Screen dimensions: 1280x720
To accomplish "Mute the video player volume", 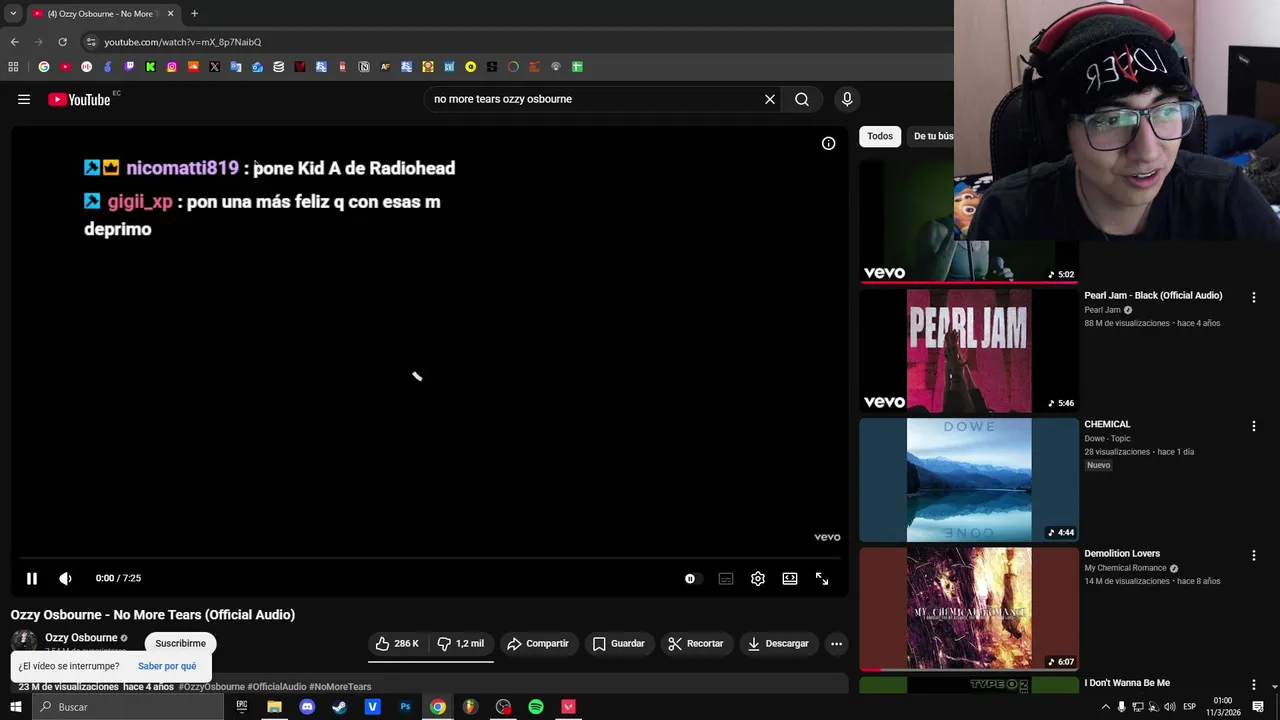I will (x=65, y=578).
